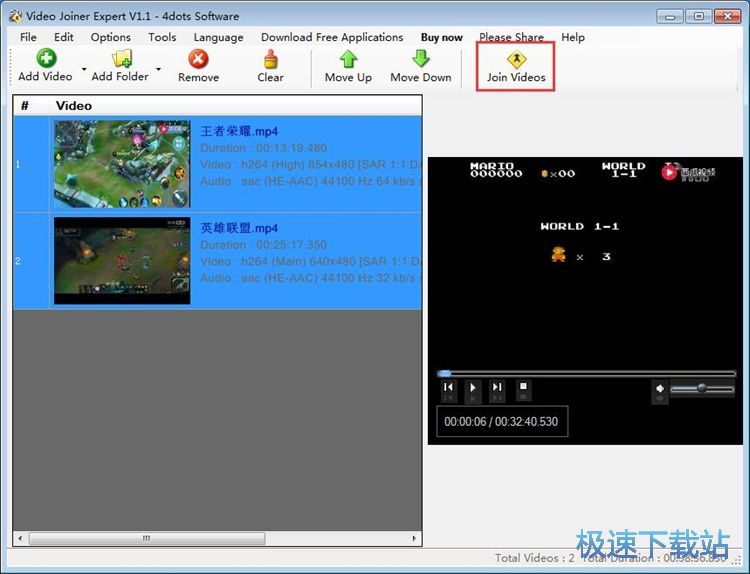Open the Language menu
The image size is (750, 574).
[219, 37]
